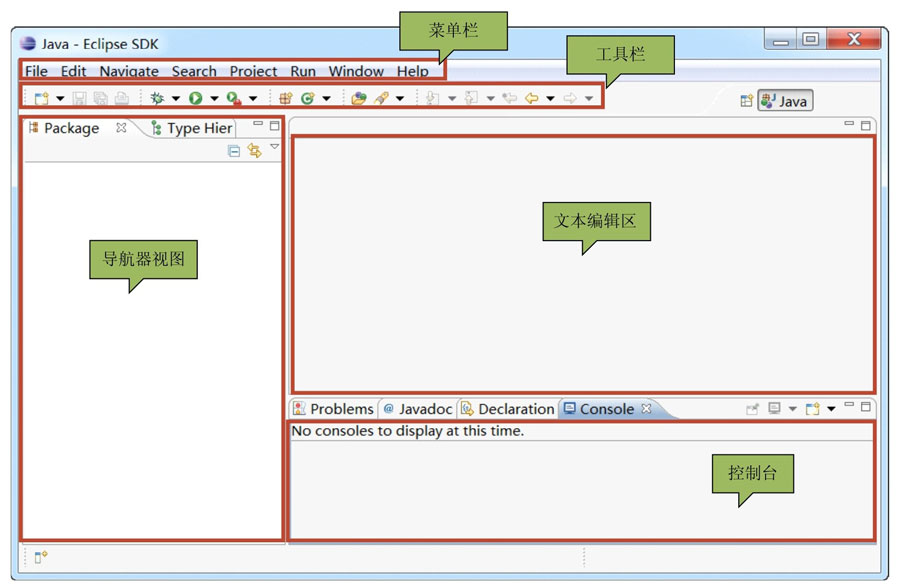
Task: Open the Project menu
Action: point(253,71)
